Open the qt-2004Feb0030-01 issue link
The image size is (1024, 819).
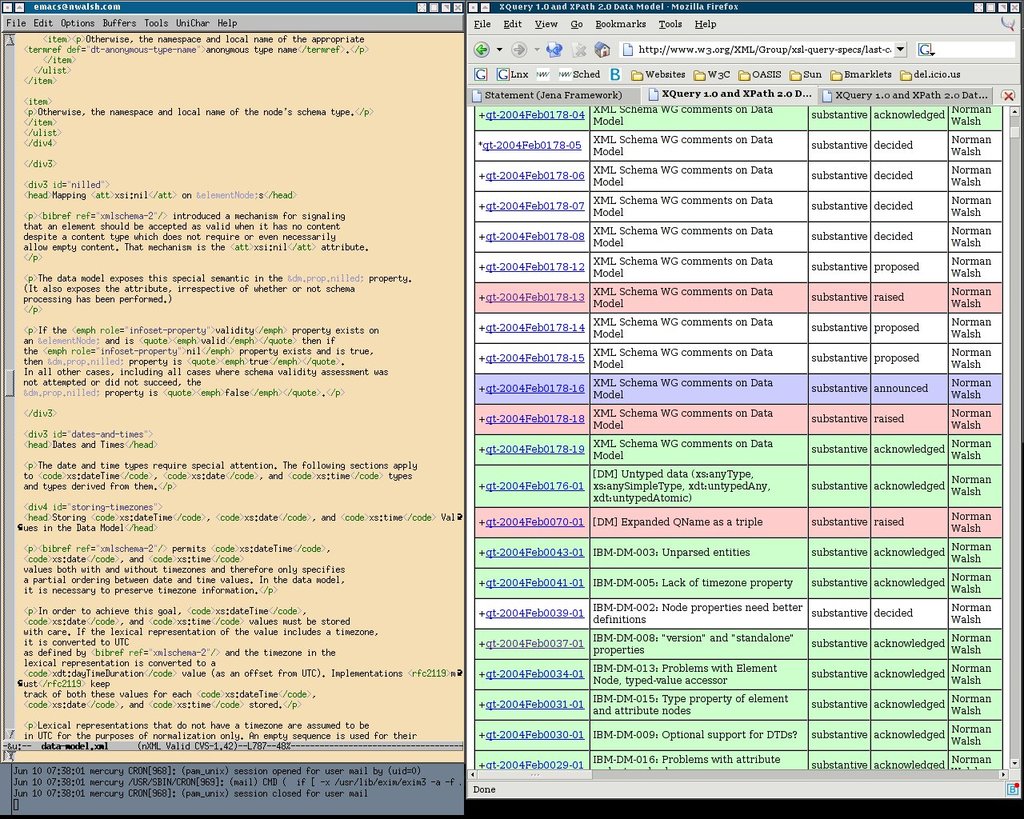pos(535,735)
